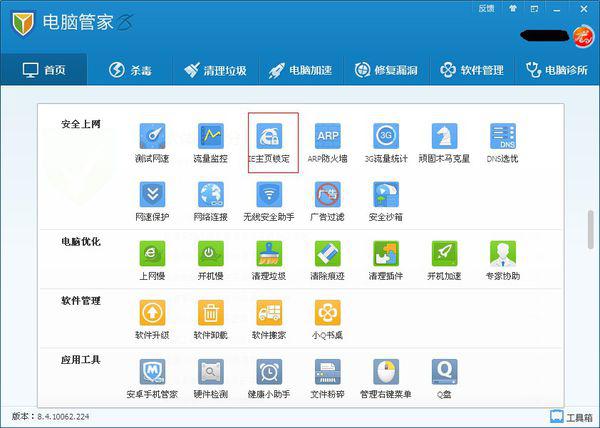Screen dimensions: 600x428
Task: Click the 电脑管家 shield logo
Action: (23, 24)
